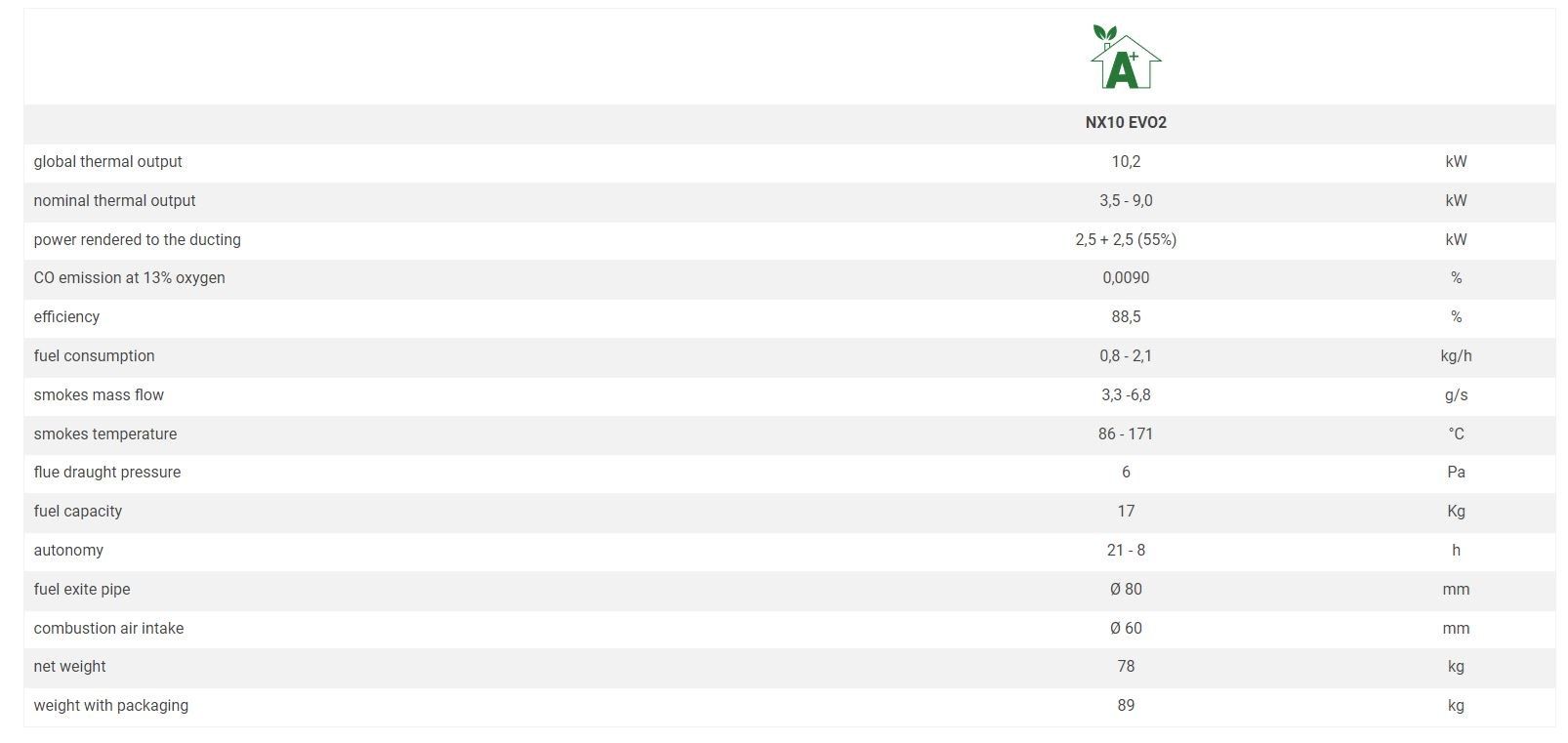Image resolution: width=1568 pixels, height=743 pixels.
Task: Click the smokes mass flow label
Action: (99, 394)
